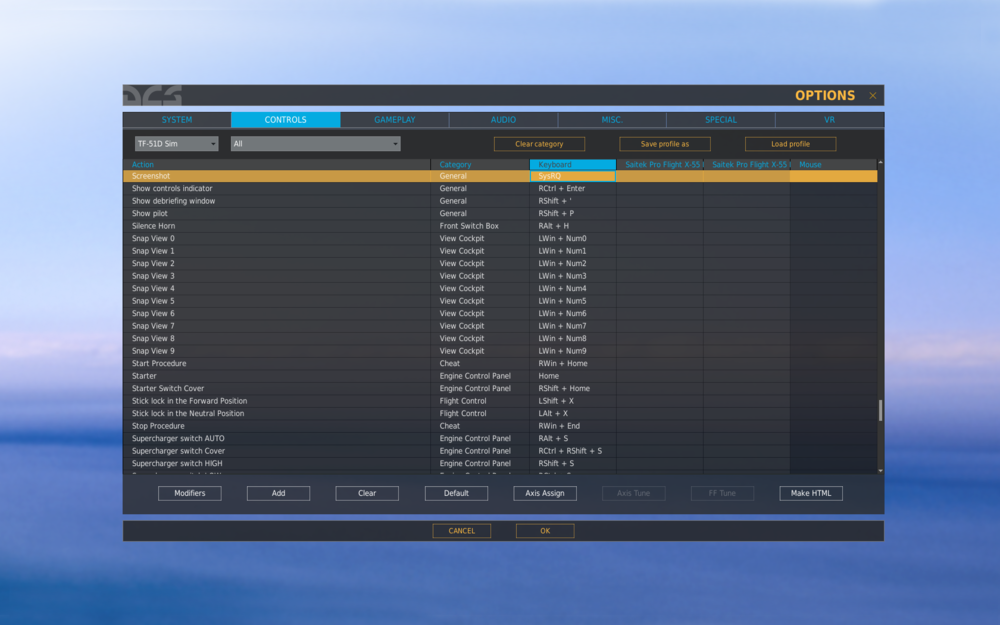Expand the "All" category filter dropdown
1000x625 pixels.
(314, 143)
